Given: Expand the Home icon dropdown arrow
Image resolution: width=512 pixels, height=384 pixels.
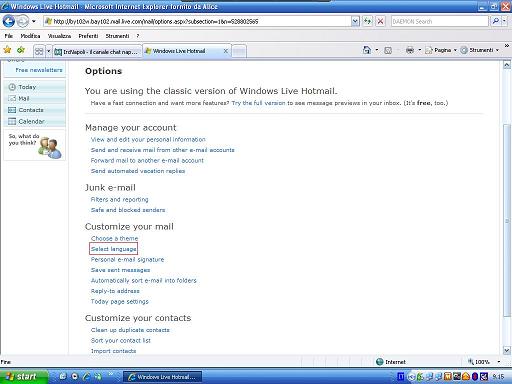Looking at the screenshot, I should tap(377, 50).
